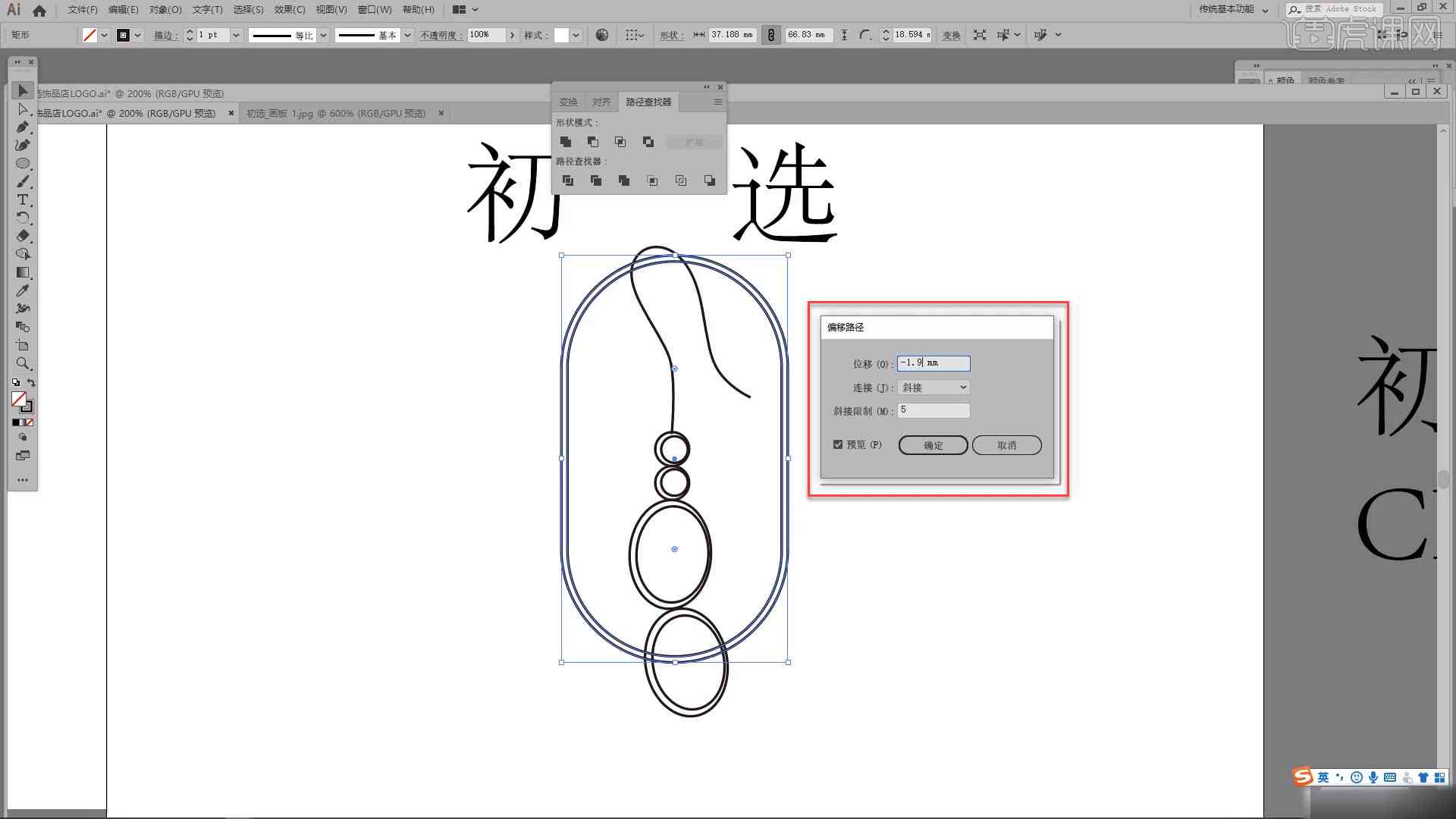Click the Exclude shape mode icon
The height and width of the screenshot is (819, 1456).
click(x=649, y=141)
